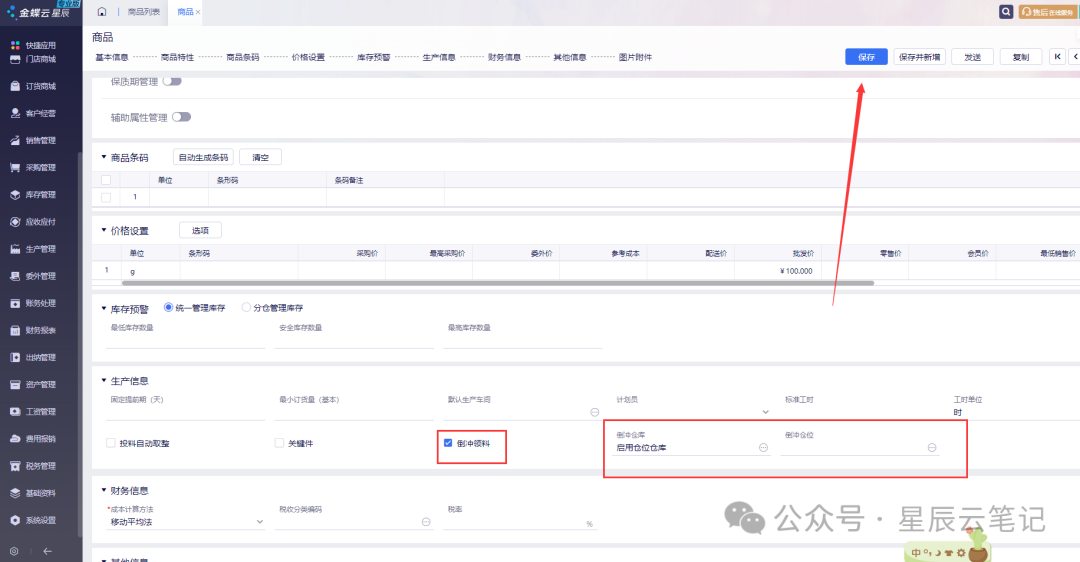Viewport: 1080px width, 562px height.
Task: Switch to the 商品列表 tab
Action: [x=143, y=12]
